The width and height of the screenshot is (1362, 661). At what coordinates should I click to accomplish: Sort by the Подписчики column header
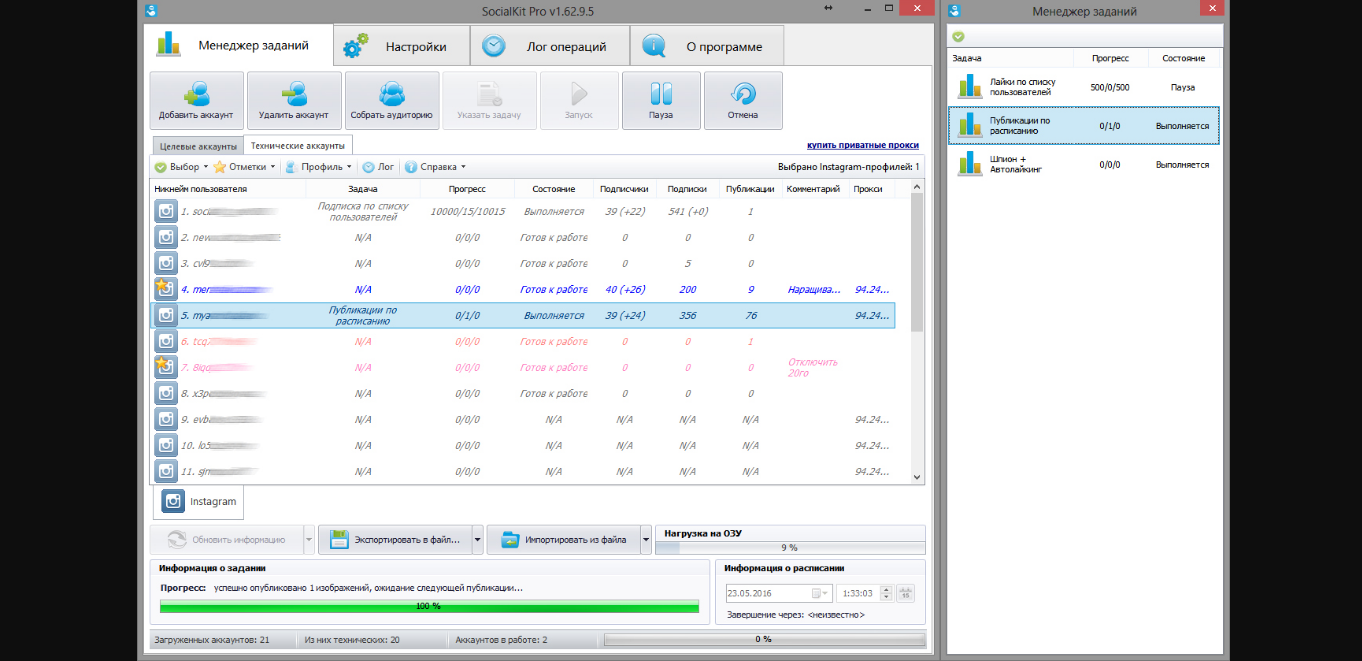click(624, 188)
